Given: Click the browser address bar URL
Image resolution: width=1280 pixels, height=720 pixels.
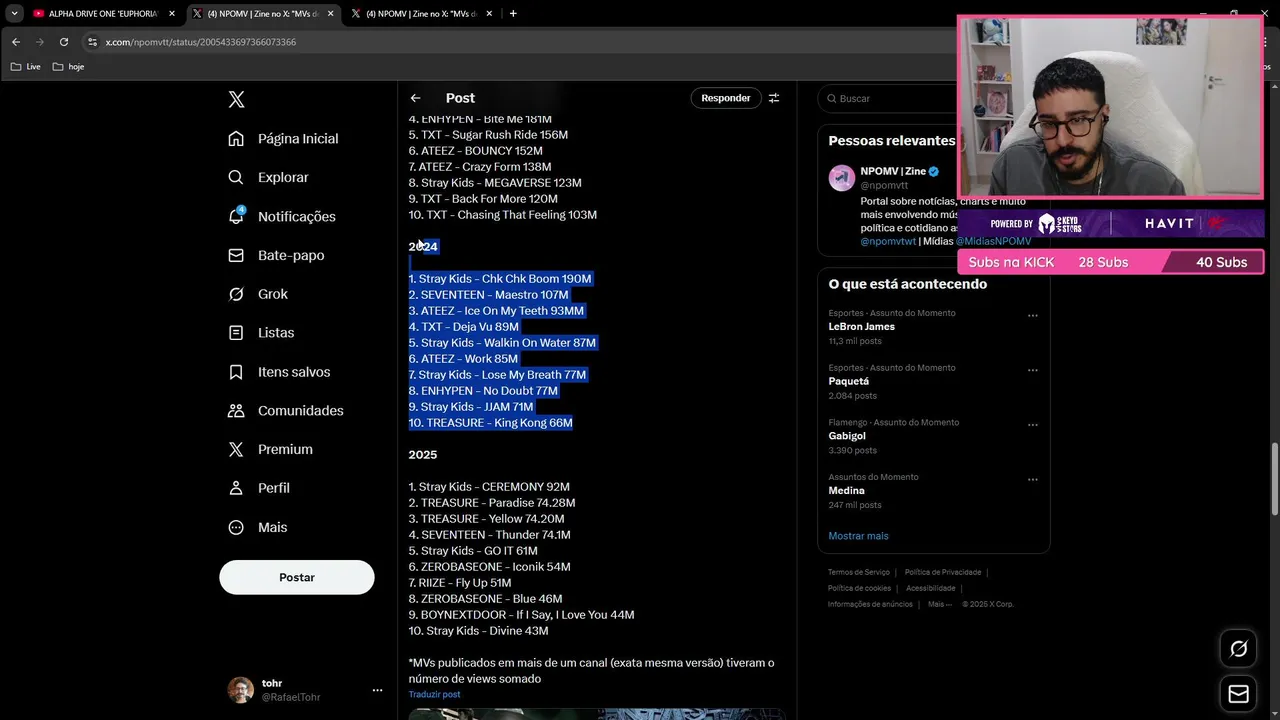Looking at the screenshot, I should [x=201, y=42].
